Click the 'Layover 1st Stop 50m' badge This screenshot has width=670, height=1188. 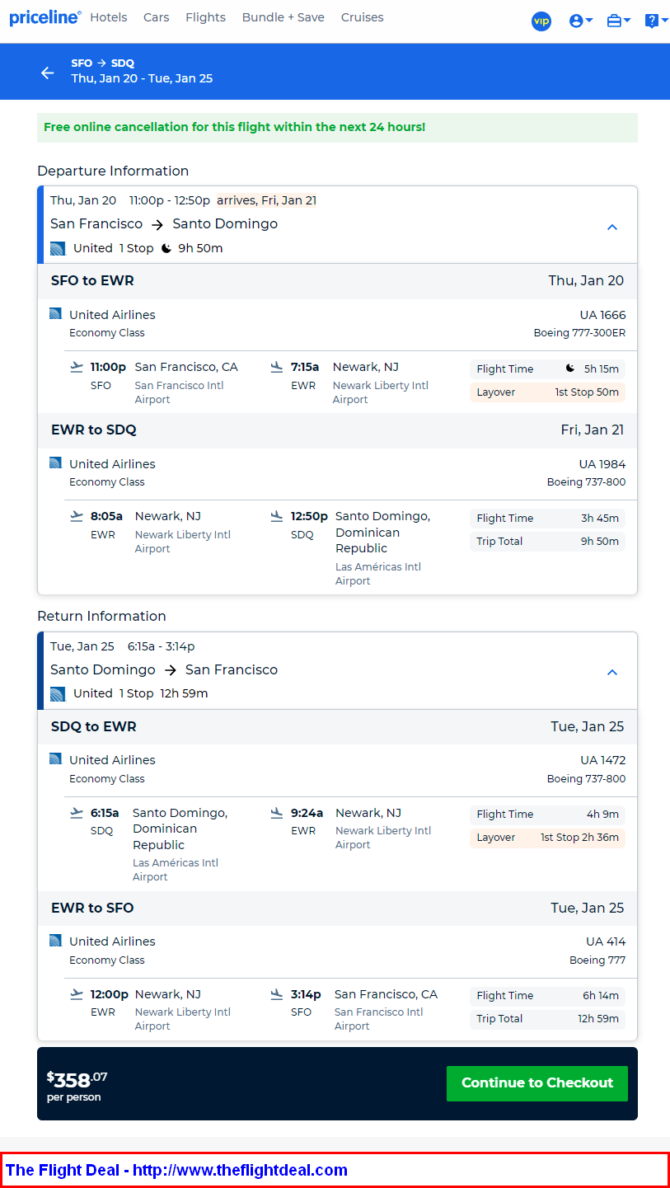click(547, 392)
